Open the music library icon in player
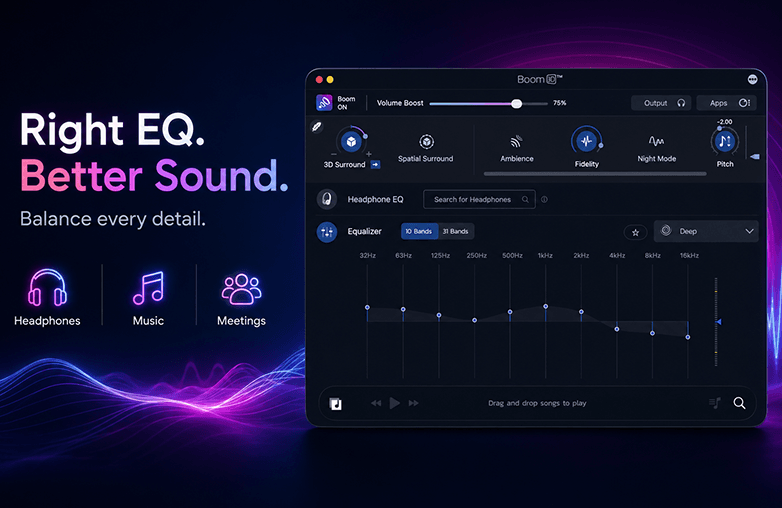 click(x=336, y=404)
